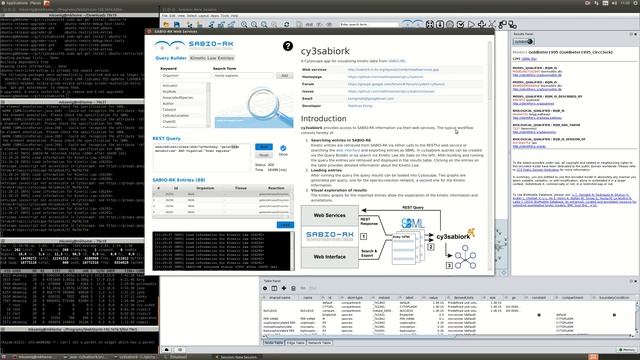The image size is (640, 360).
Task: Click the add column plus icon in Table Panel
Action: coord(284,288)
